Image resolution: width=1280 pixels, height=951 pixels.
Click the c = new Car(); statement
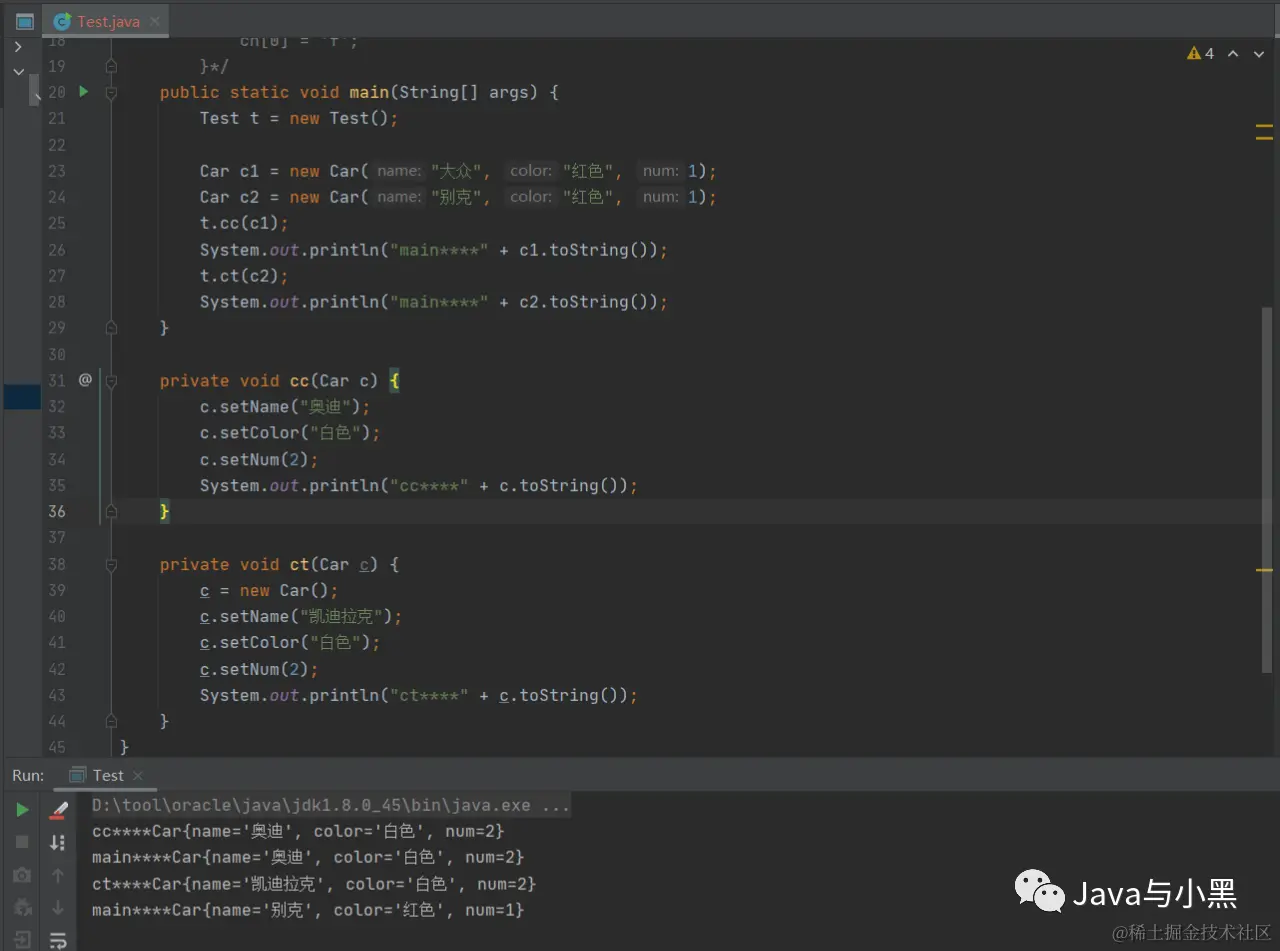point(269,590)
